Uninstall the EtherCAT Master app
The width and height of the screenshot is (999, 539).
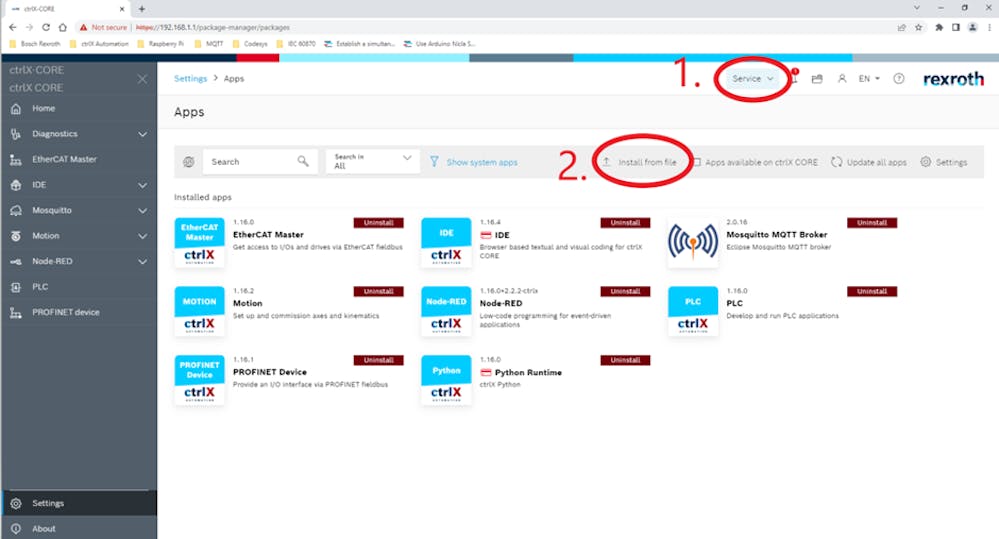click(x=378, y=223)
